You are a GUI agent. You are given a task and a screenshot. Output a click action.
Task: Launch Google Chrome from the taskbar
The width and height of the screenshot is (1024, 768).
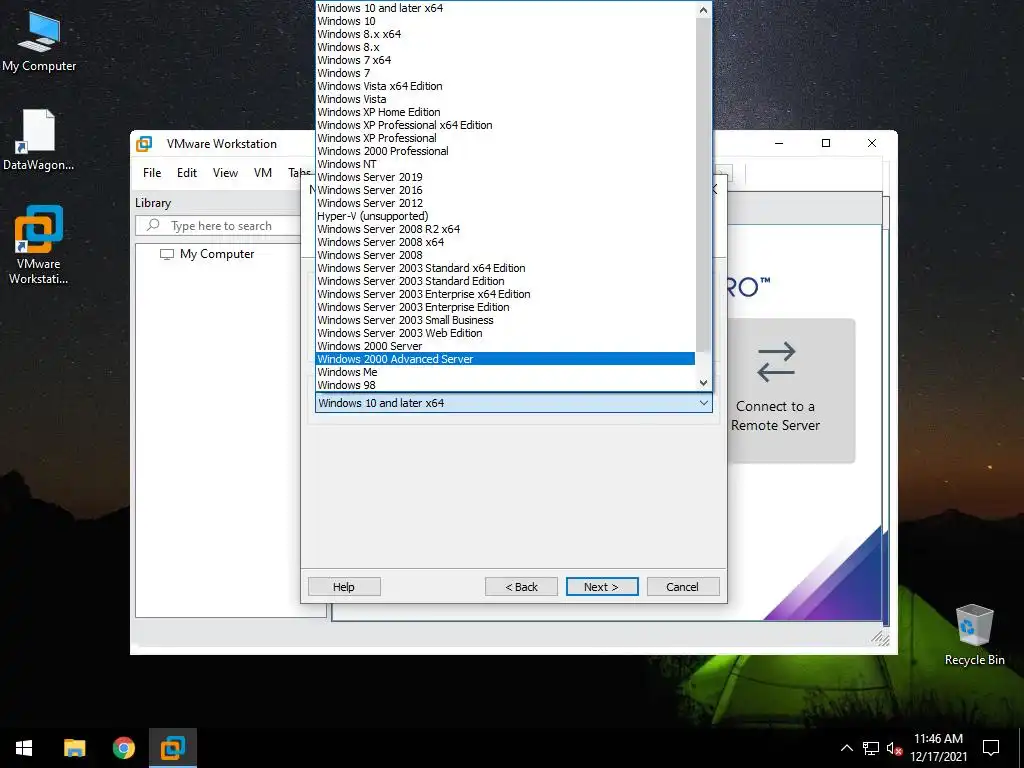[123, 748]
